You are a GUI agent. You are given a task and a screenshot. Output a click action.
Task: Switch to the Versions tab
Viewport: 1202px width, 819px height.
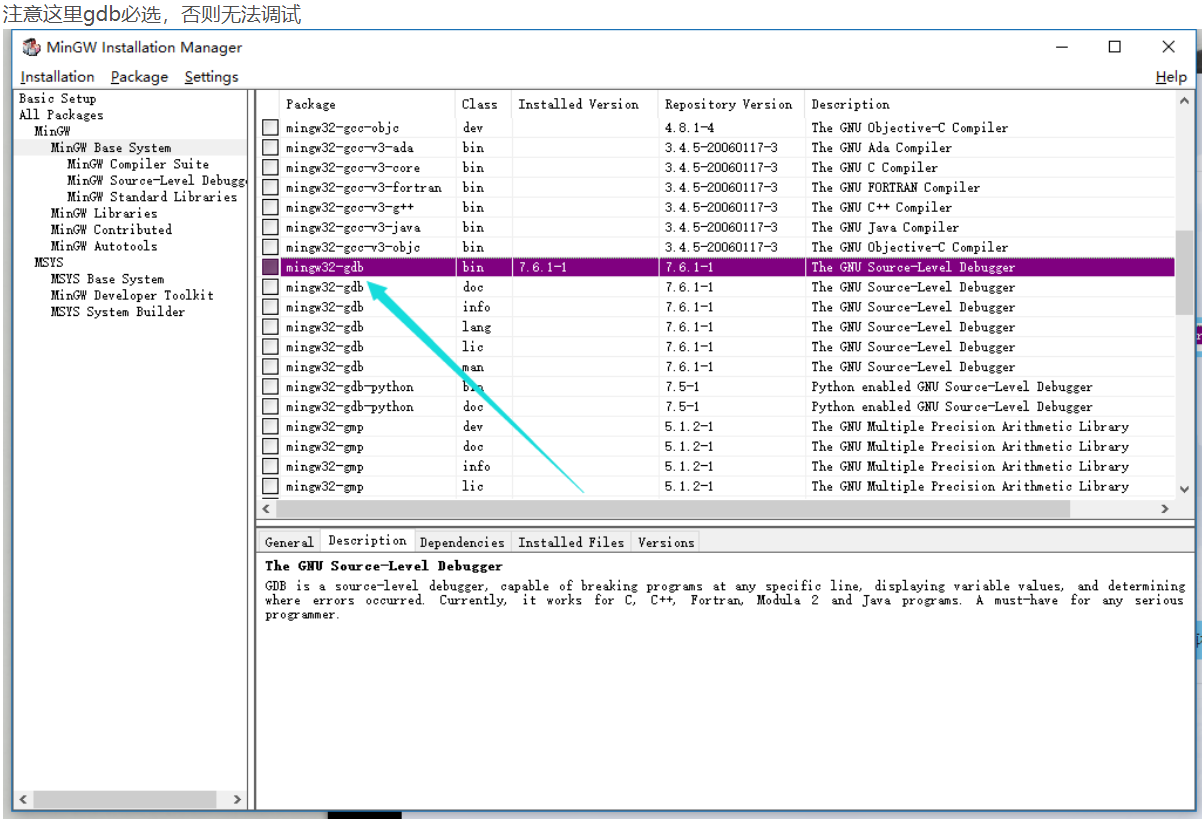pos(666,542)
